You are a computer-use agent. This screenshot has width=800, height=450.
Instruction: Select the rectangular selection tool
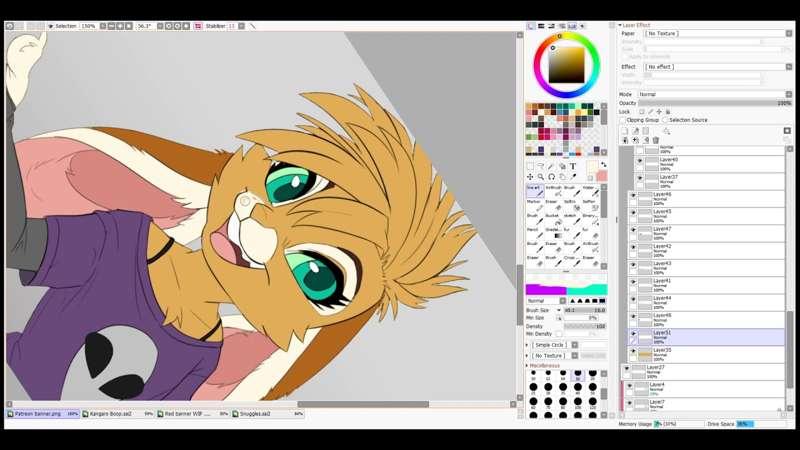tap(530, 166)
